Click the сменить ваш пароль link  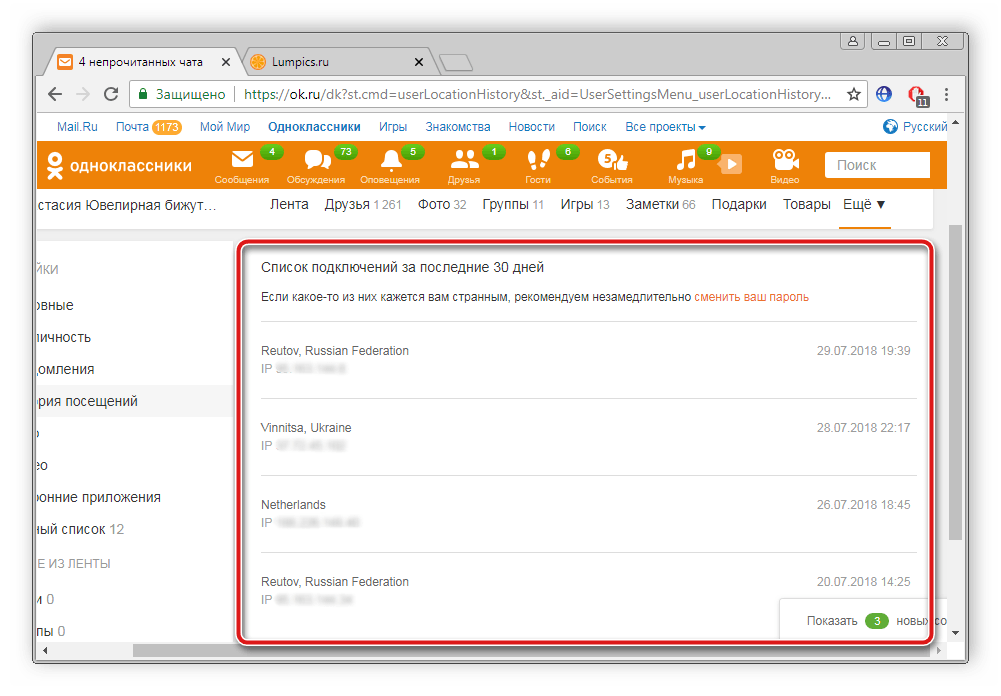[x=751, y=297]
